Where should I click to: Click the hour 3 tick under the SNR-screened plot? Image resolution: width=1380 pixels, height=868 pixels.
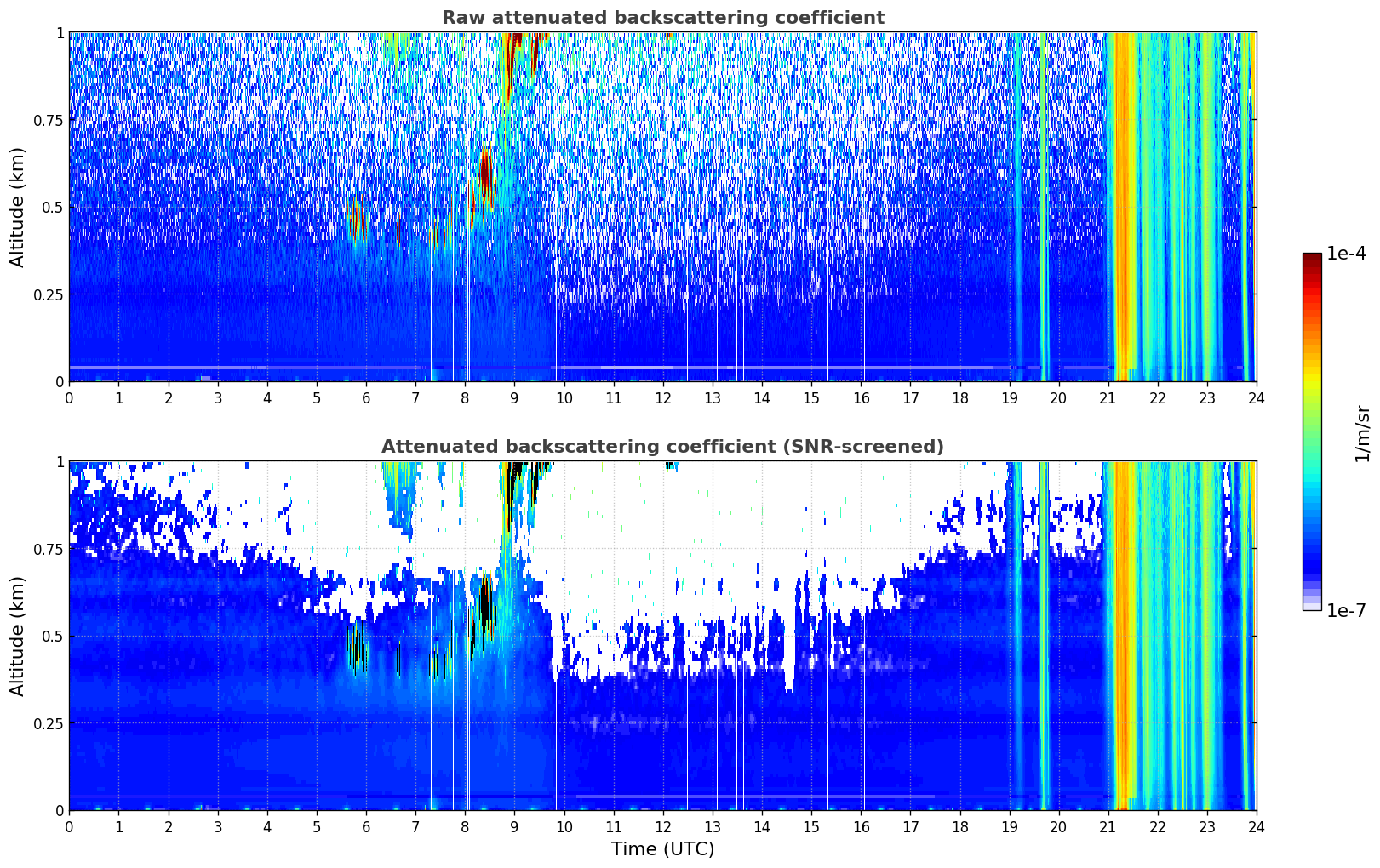point(218,826)
